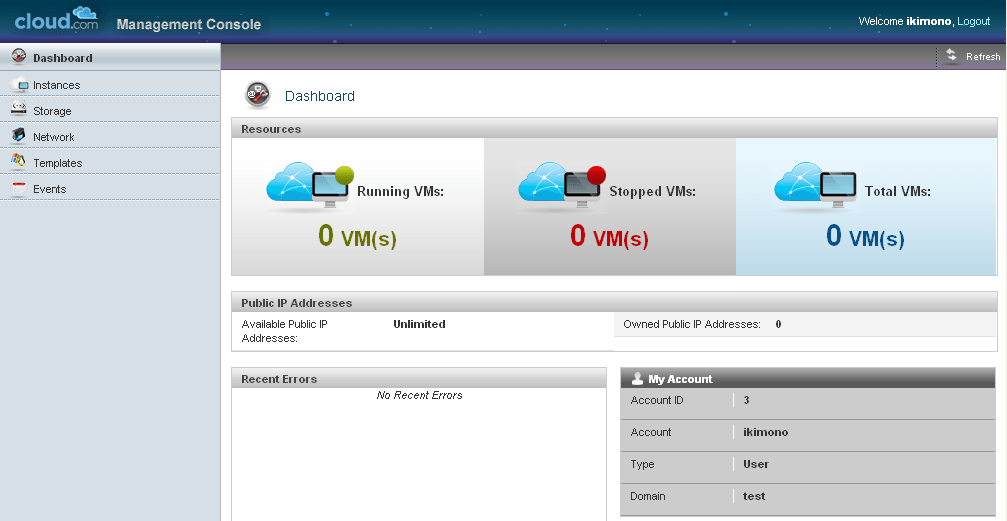Click the Running VMs label
Screen dimensions: 1007x521
[400, 191]
